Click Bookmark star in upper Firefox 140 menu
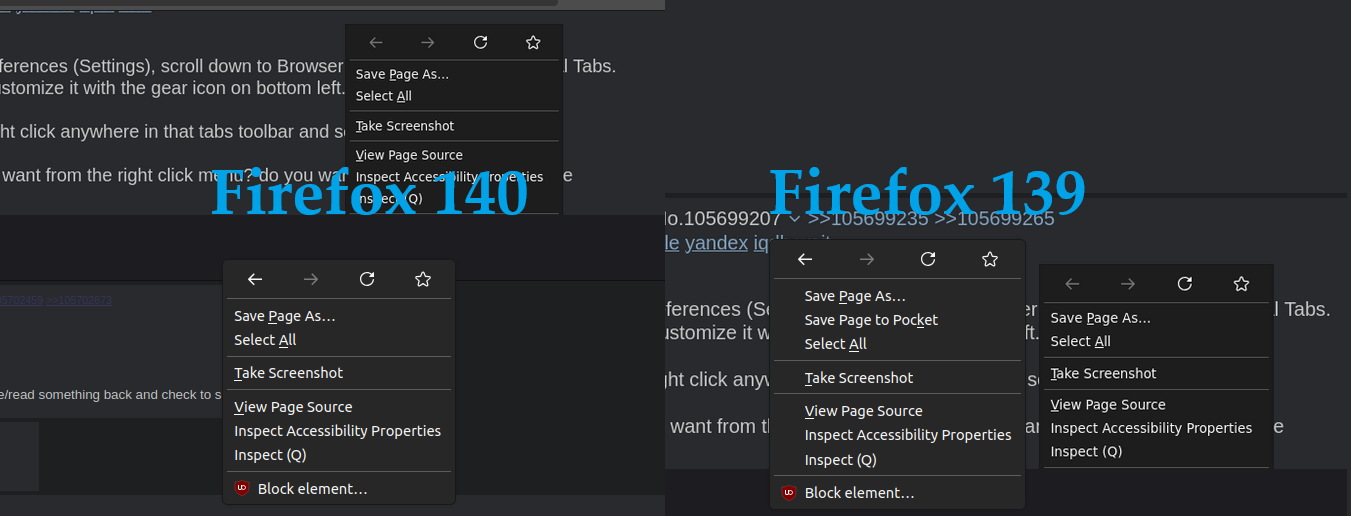Screen dimensions: 1351x516 pyautogui.click(x=533, y=42)
